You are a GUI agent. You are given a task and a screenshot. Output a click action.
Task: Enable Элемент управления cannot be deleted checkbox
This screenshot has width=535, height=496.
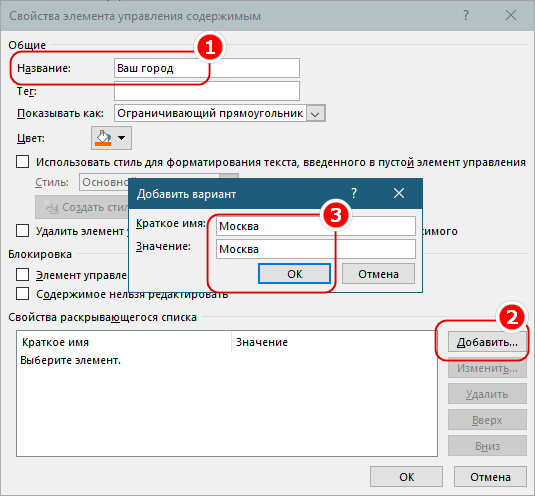(x=23, y=275)
